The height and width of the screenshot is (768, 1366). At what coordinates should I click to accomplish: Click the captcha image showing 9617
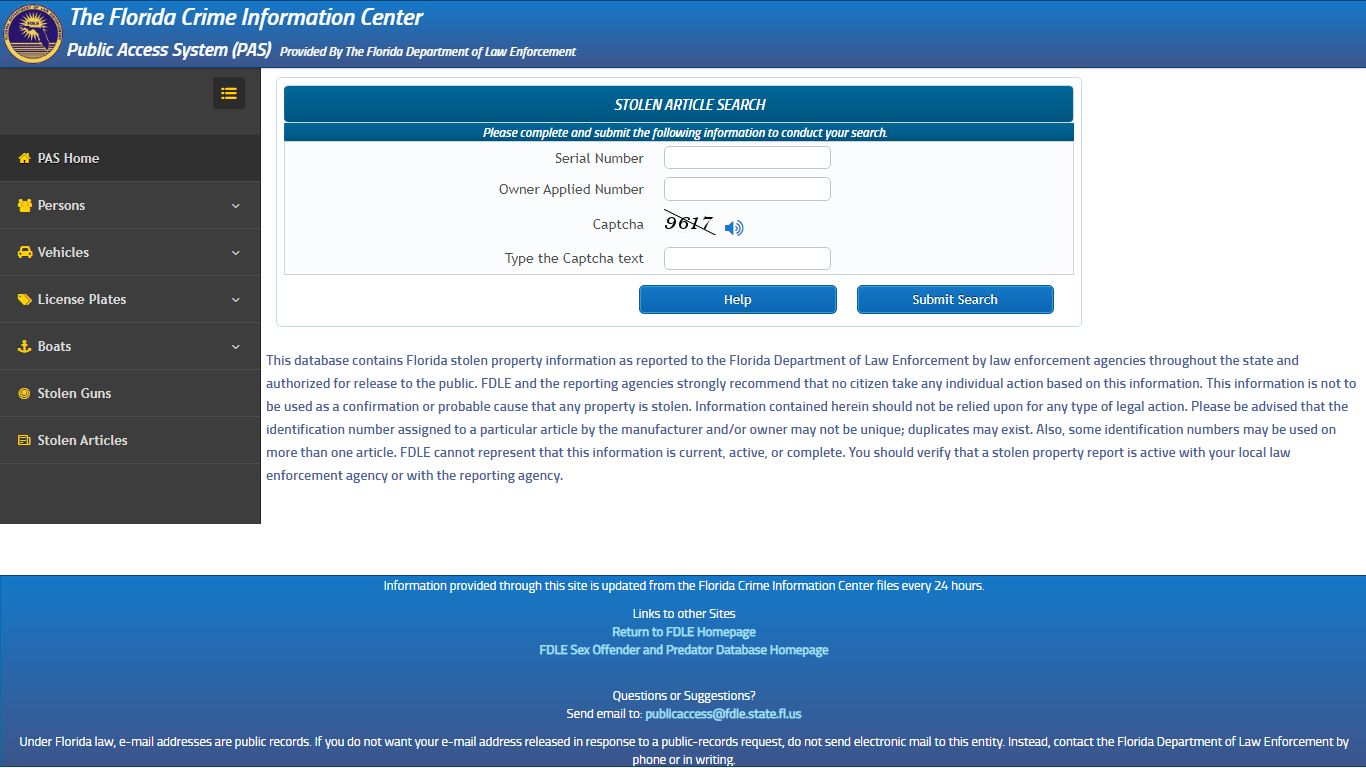click(x=690, y=224)
